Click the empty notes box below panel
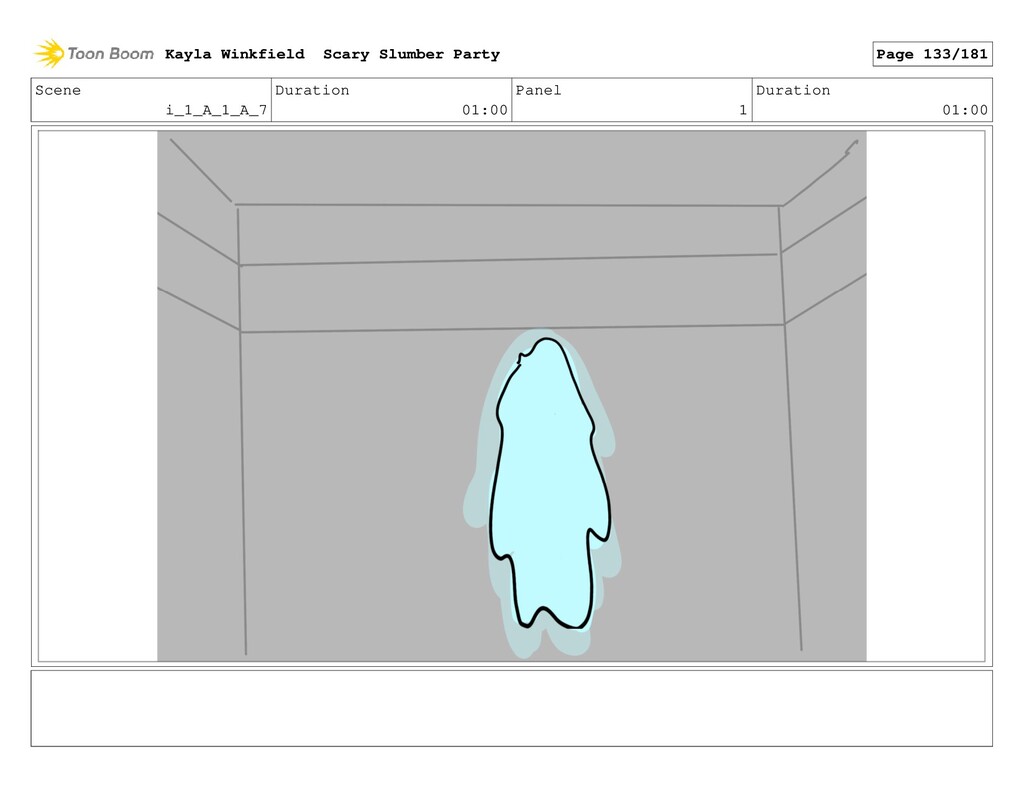The width and height of the screenshot is (1024, 793). pos(511,708)
